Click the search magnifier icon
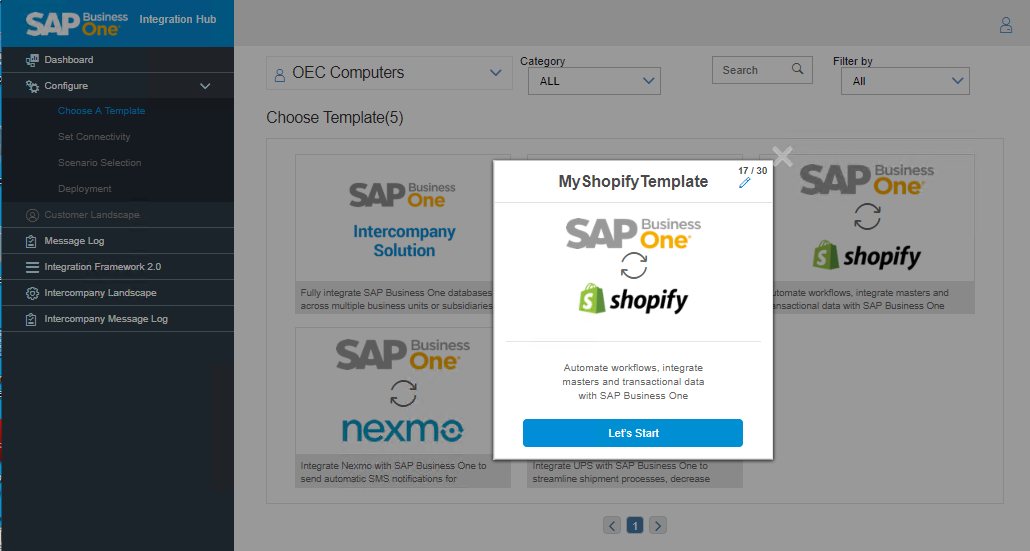 pos(797,69)
